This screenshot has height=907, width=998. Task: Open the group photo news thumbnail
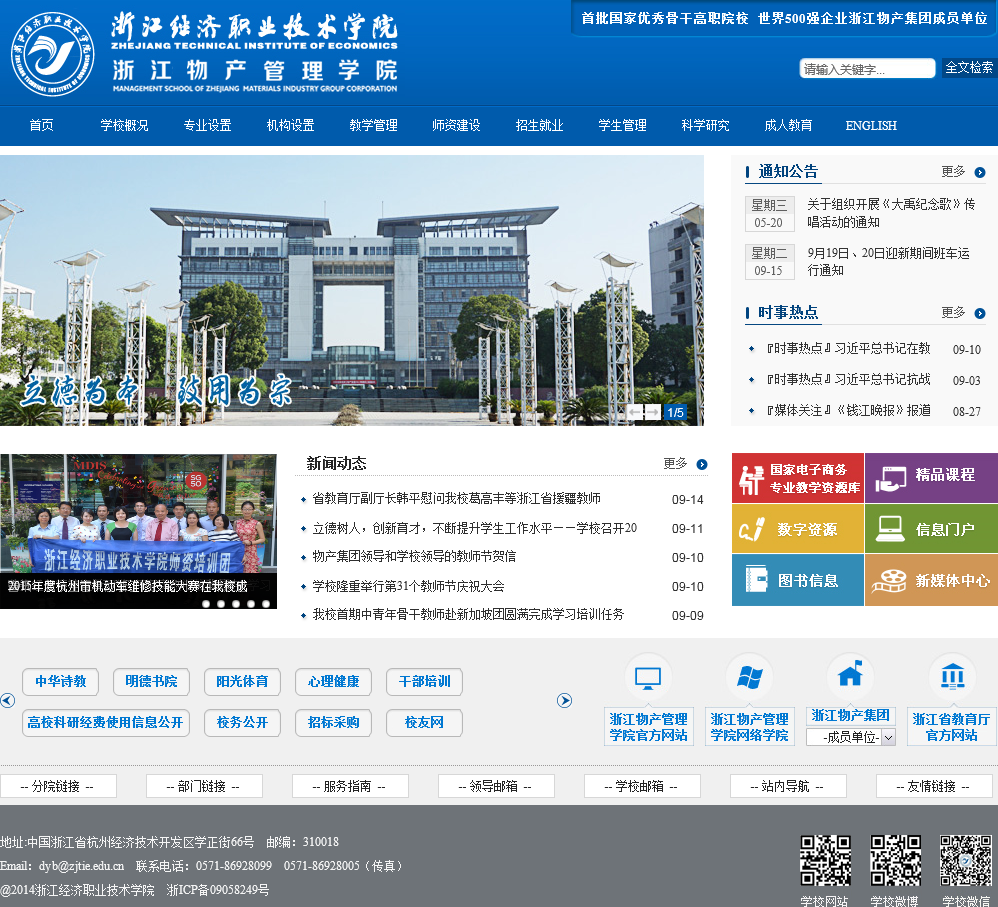tap(138, 531)
